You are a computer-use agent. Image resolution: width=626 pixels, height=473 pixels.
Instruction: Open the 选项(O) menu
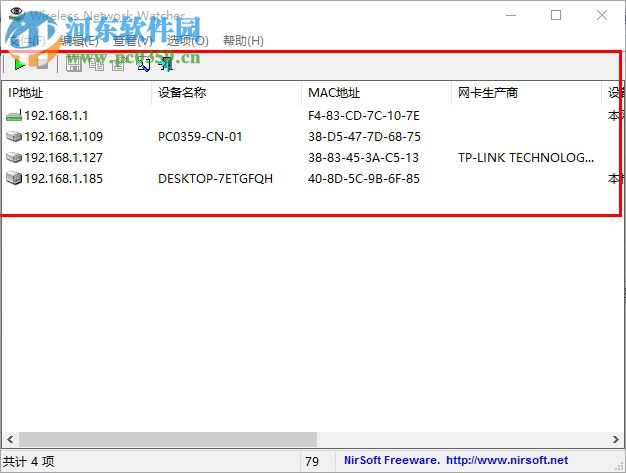tap(188, 40)
